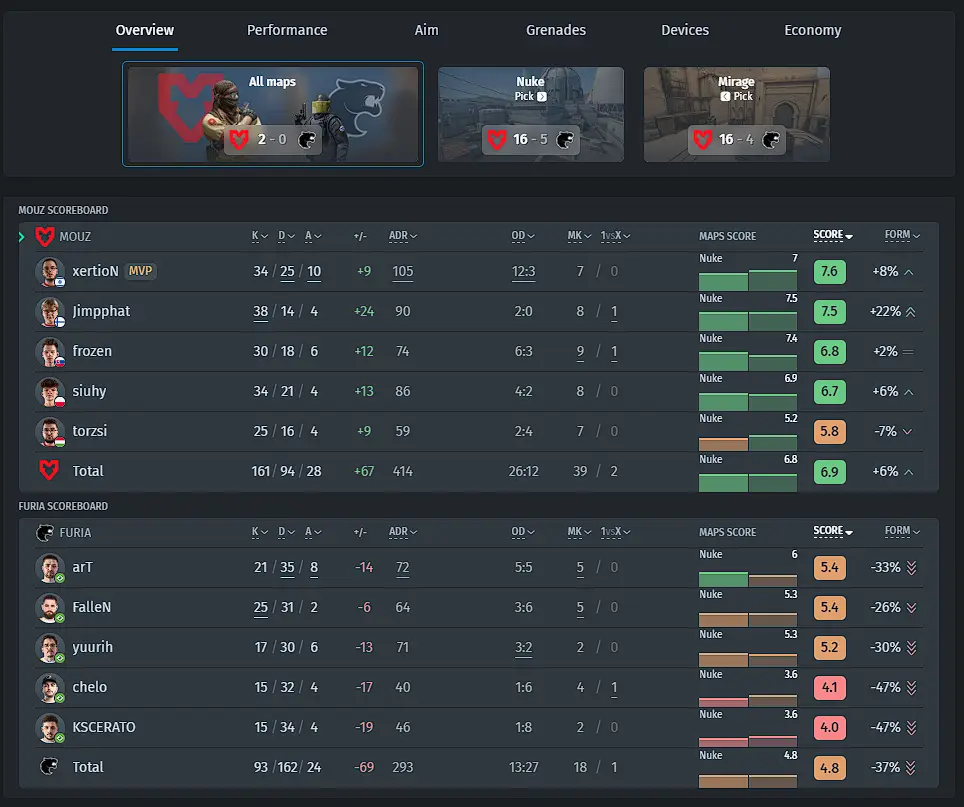Open siuhy's player profile link
Viewport: 964px width, 807px height.
coord(89,391)
